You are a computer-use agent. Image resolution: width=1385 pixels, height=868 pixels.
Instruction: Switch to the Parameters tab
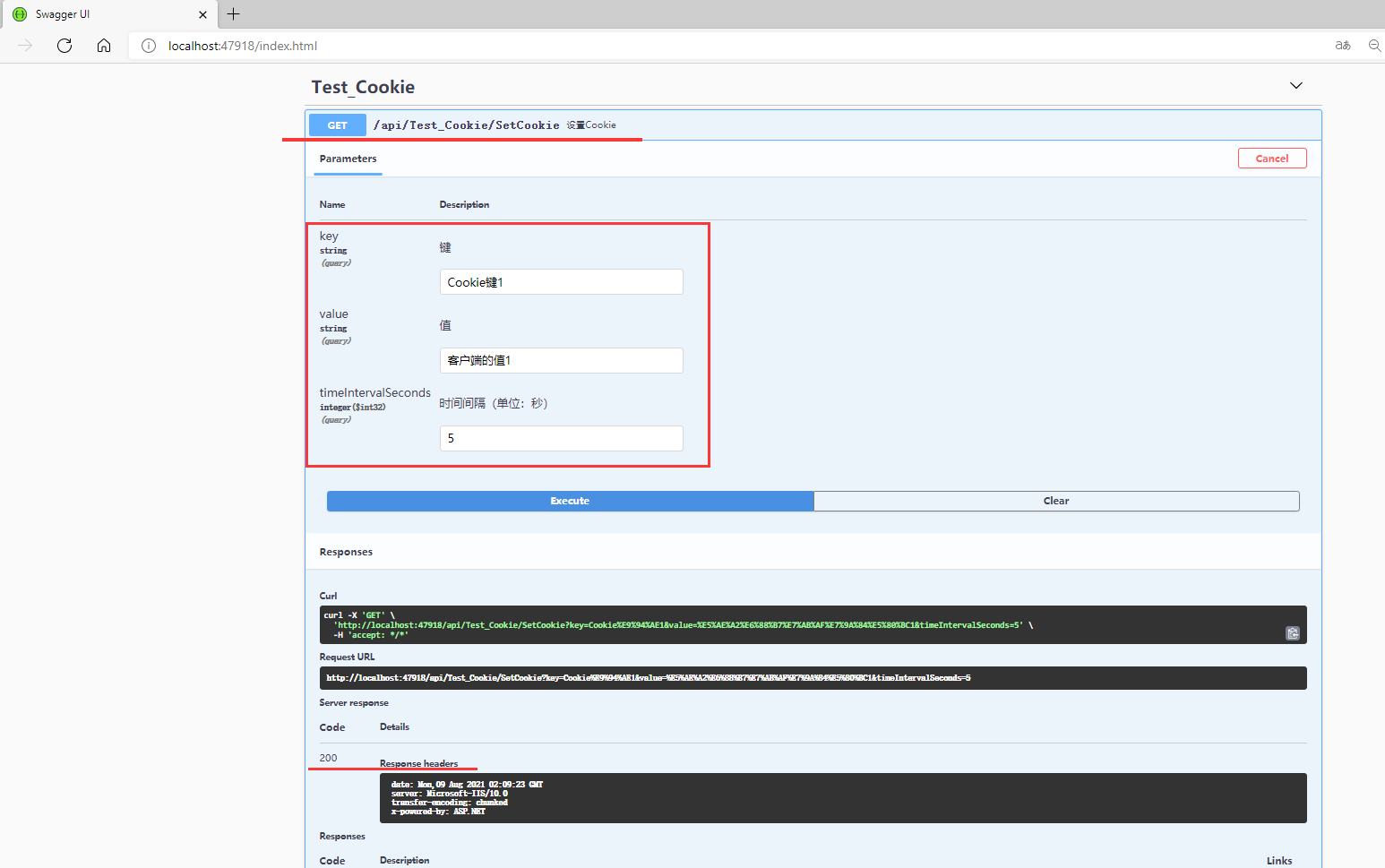tap(348, 159)
